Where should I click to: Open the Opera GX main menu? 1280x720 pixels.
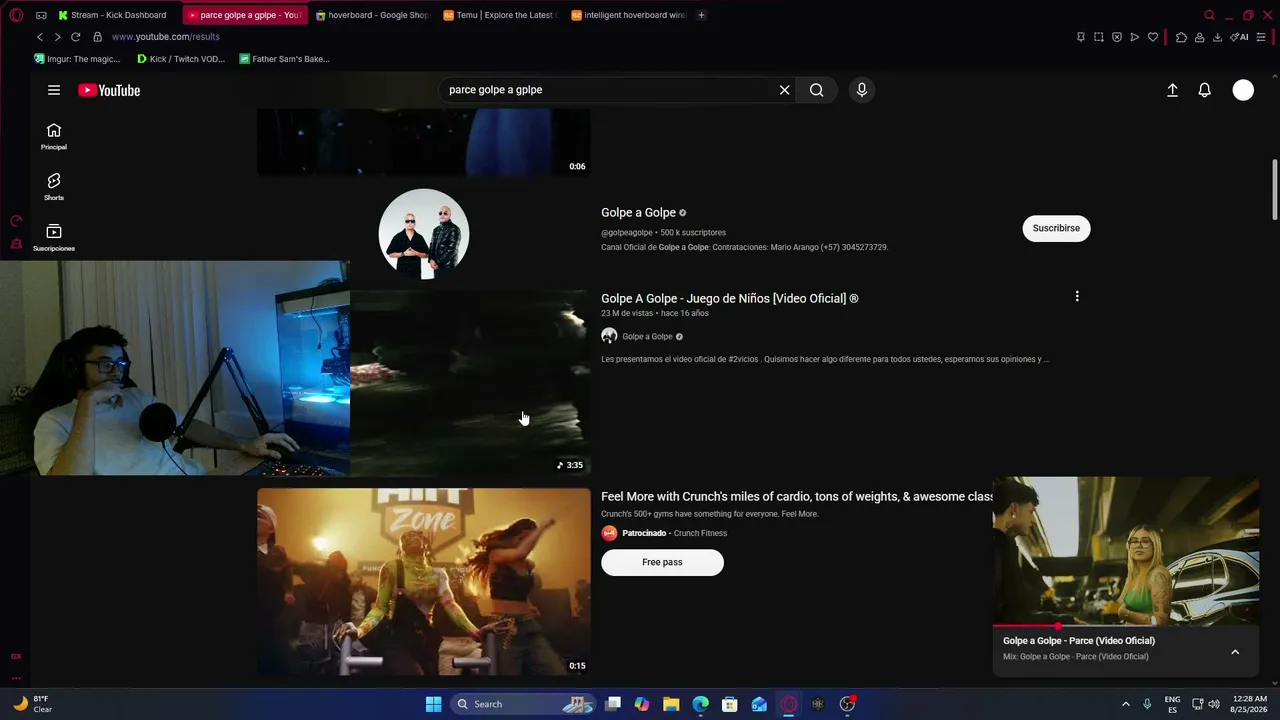(x=16, y=15)
